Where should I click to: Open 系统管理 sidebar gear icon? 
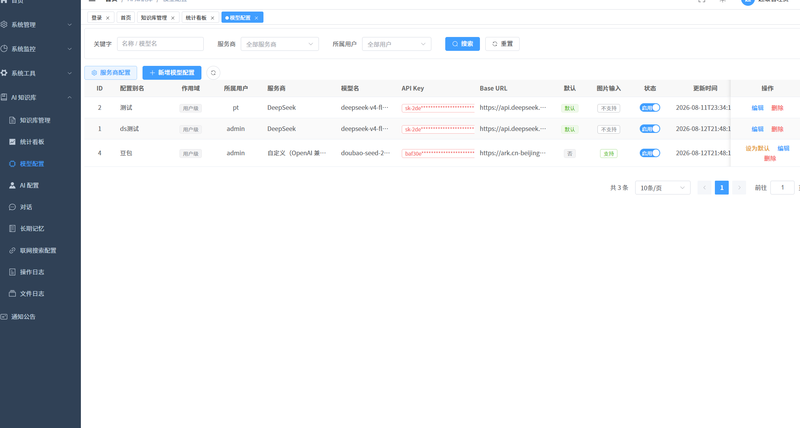tap(4, 24)
